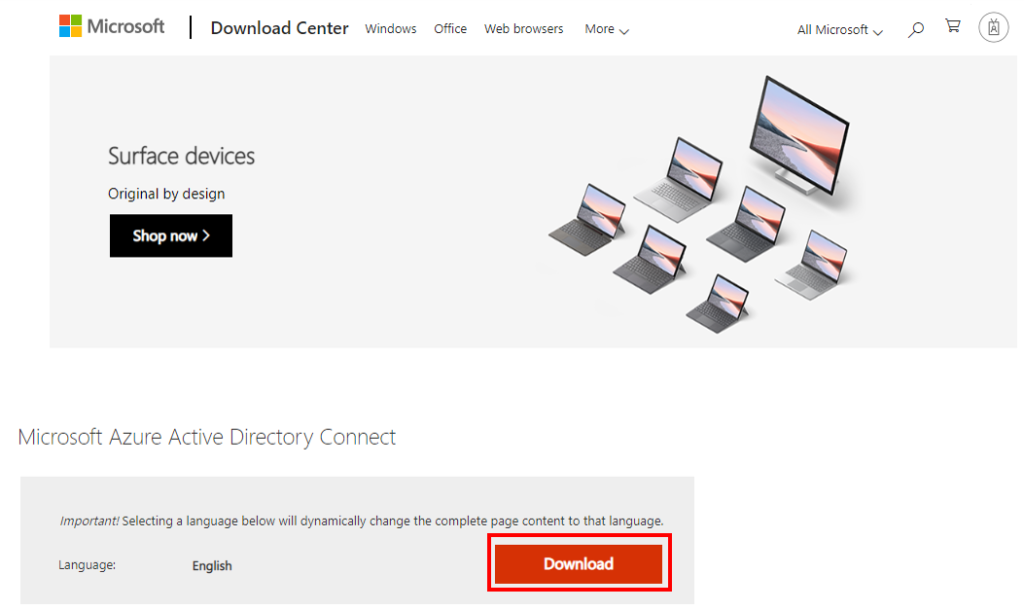1024x611 pixels.
Task: Click the Shop now button
Action: (171, 236)
